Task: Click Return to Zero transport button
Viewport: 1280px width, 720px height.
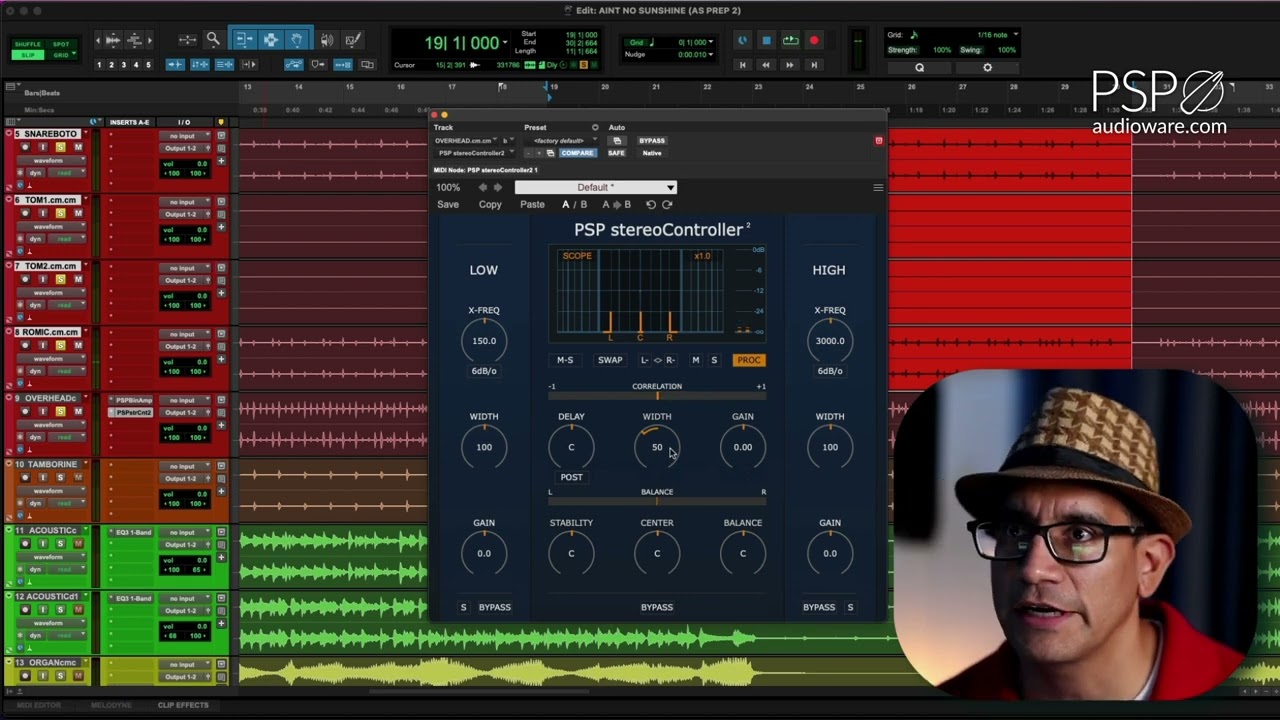Action: [742, 65]
